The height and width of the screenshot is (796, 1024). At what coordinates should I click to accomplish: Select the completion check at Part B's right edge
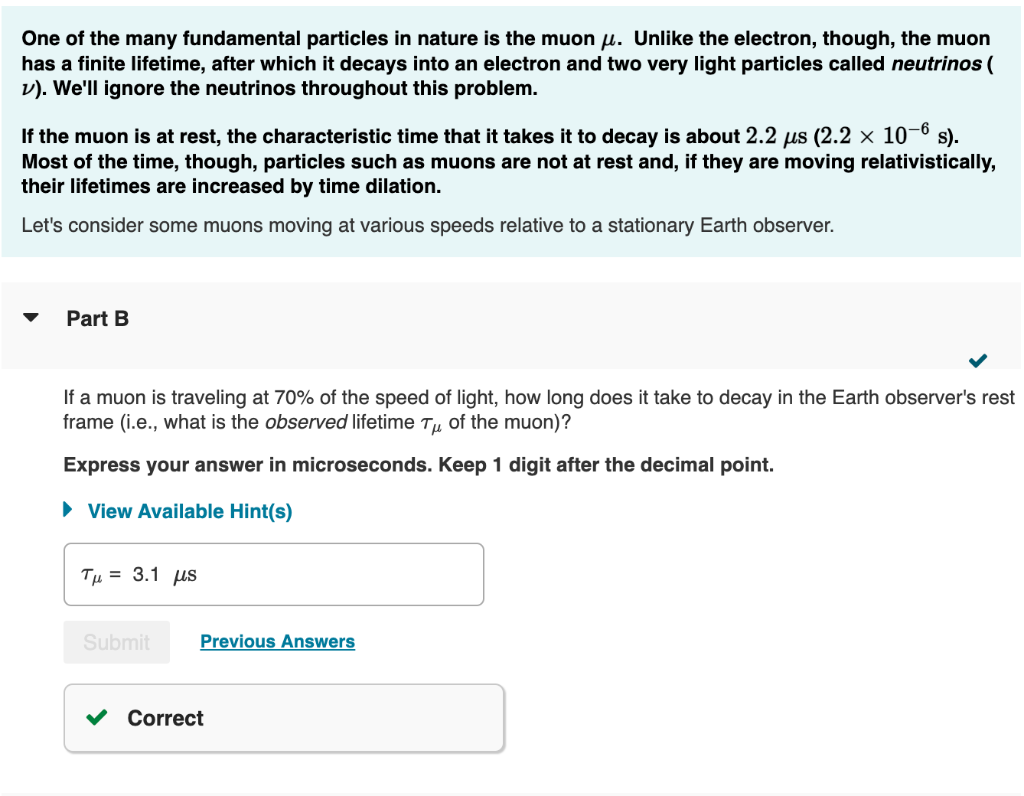[x=978, y=361]
